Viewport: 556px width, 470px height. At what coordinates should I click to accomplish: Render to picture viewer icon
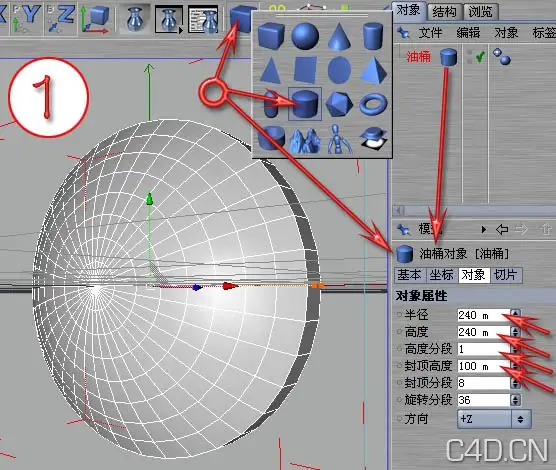[169, 20]
